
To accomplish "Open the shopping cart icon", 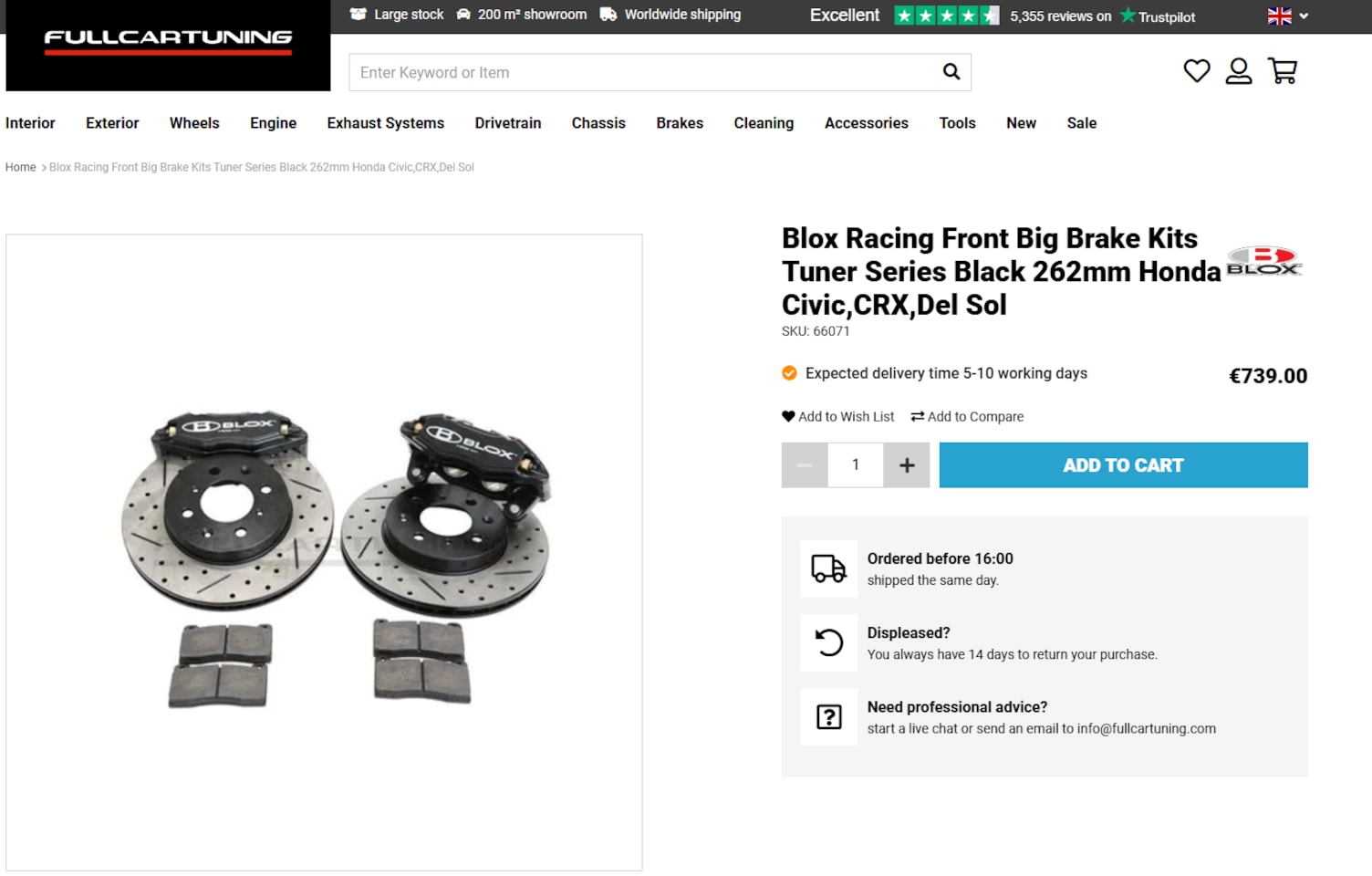I will point(1283,71).
